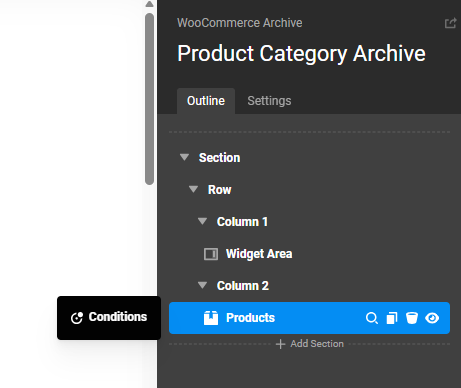461x388 pixels.
Task: Select Column 2 in outline
Action: point(243,286)
